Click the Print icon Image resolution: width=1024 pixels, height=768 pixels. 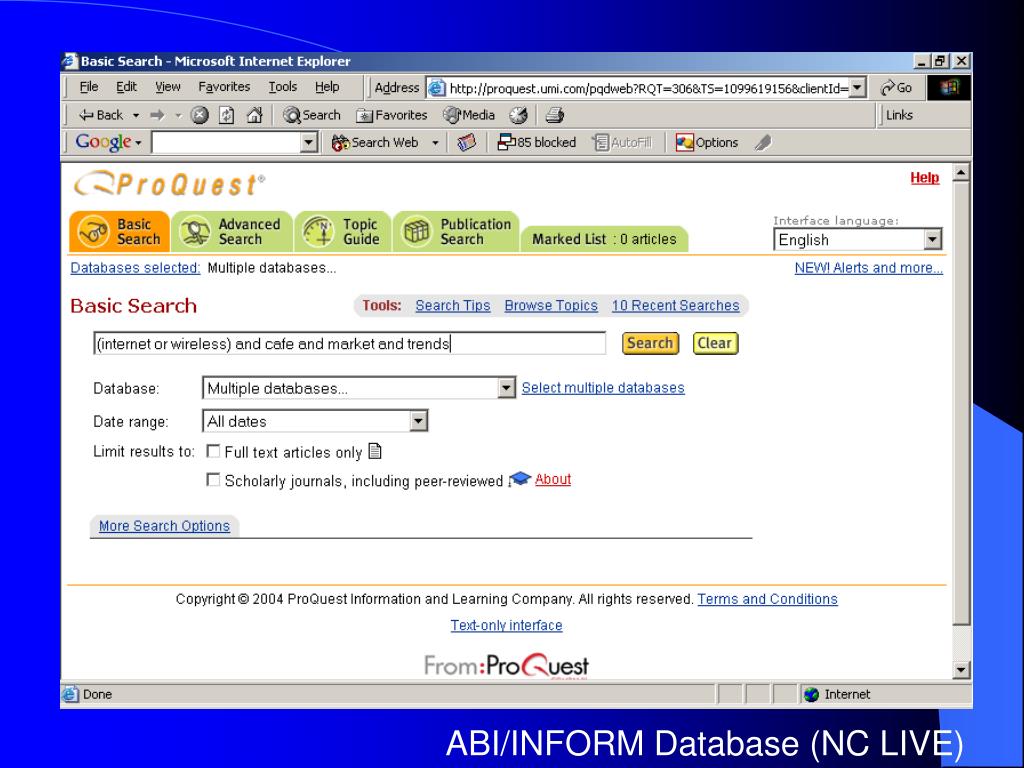click(554, 116)
